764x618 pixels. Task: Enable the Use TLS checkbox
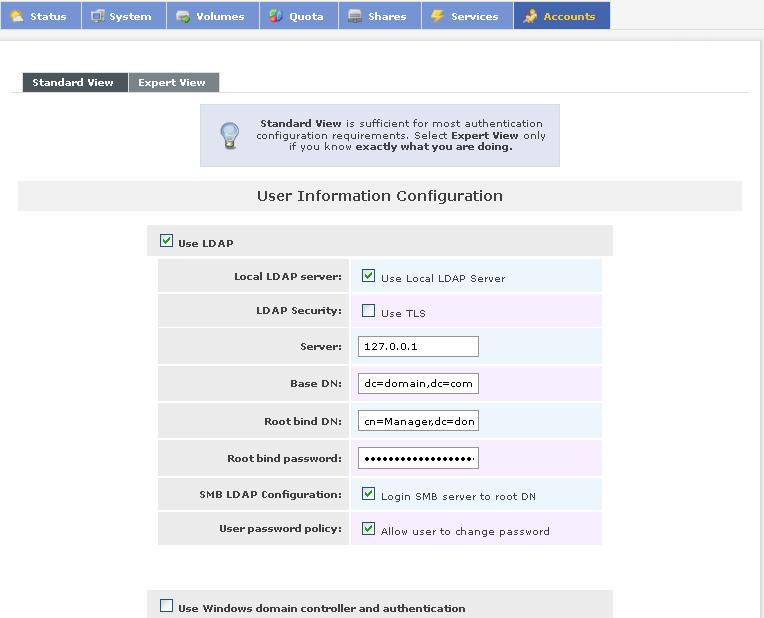click(x=368, y=311)
